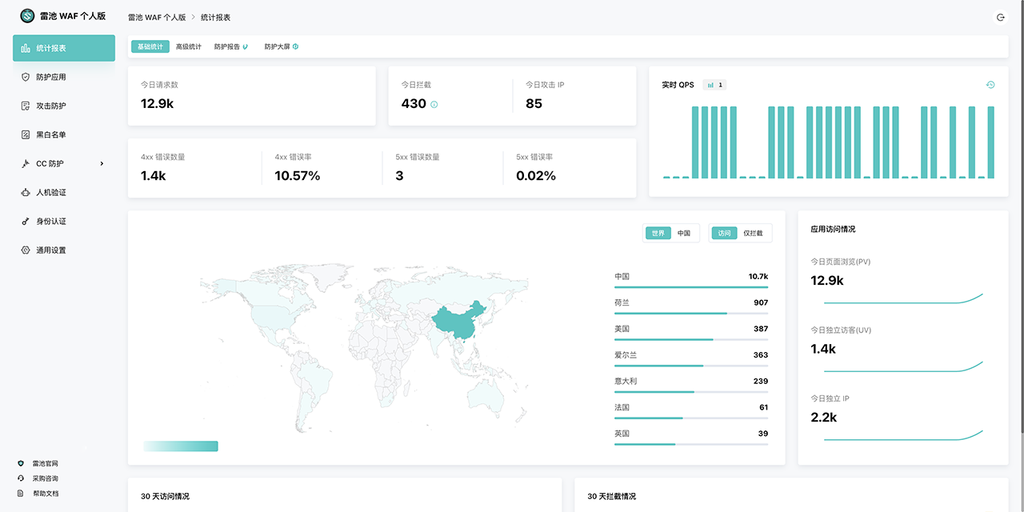1024x512 pixels.
Task: Open 防护应用 from the sidebar
Action: [x=50, y=77]
